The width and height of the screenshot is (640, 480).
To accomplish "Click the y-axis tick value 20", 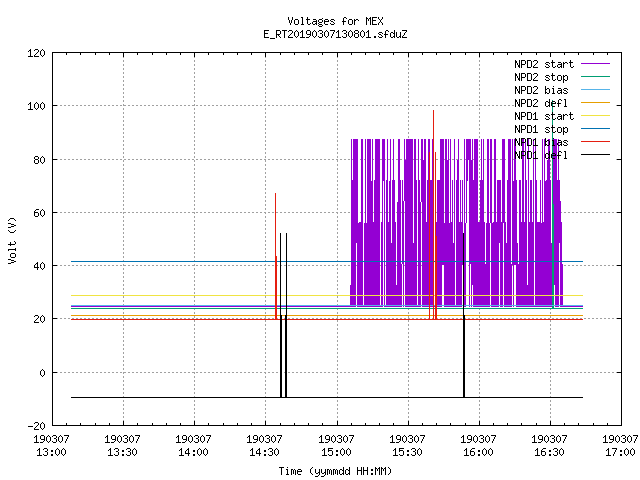I will (39, 320).
